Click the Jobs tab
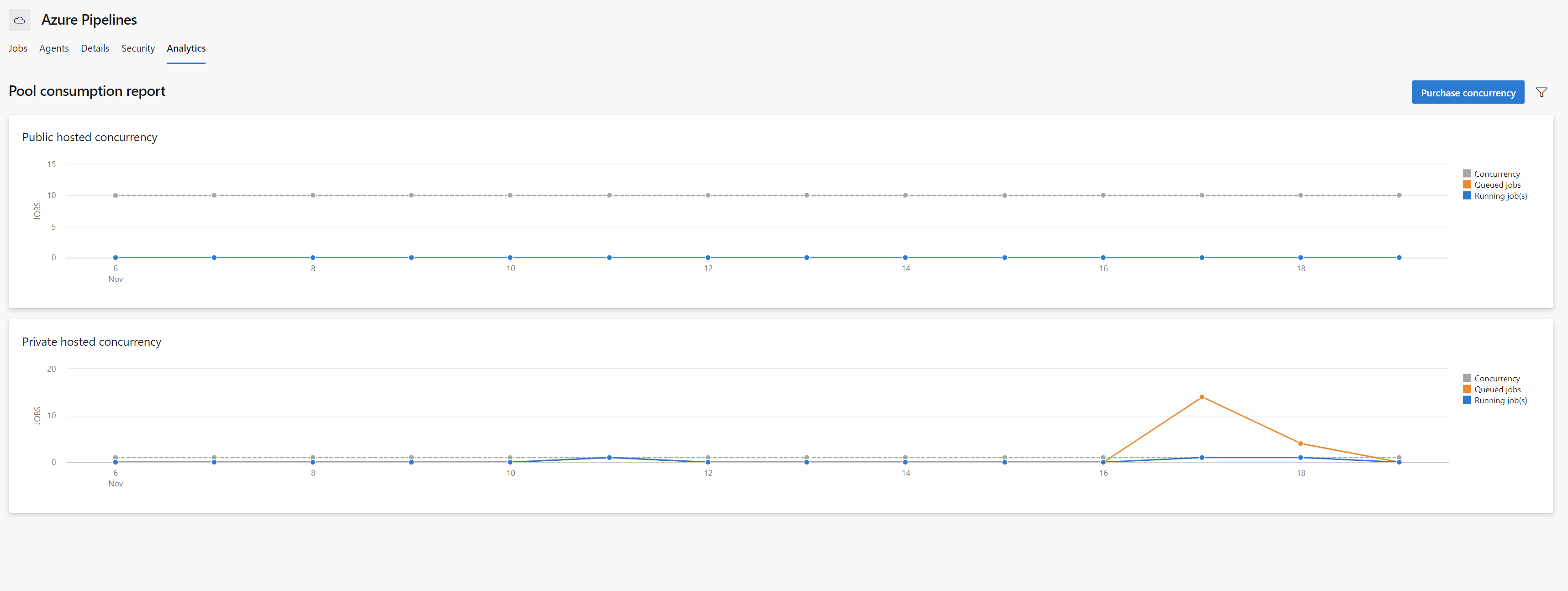 click(17, 47)
